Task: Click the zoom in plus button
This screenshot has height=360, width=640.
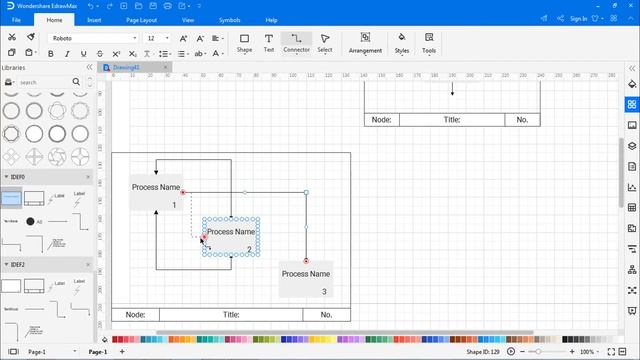Action: [x=572, y=351]
